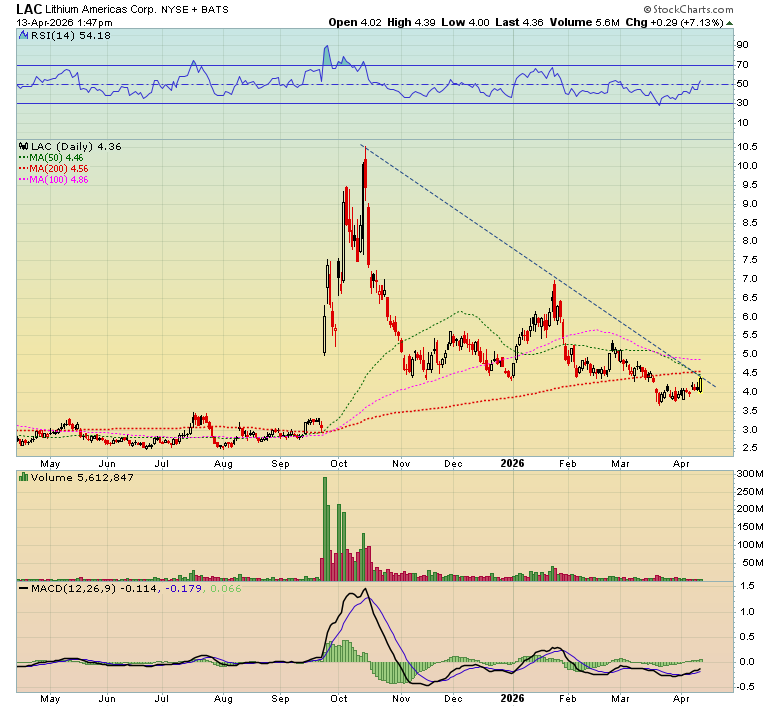
Task: Click the Oct label under the price chart
Action: pos(339,464)
